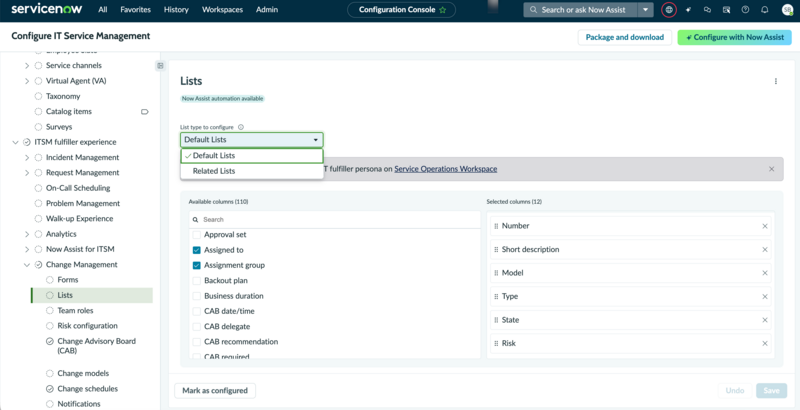800x410 pixels.
Task: Grab the drag handle of State column
Action: [496, 320]
